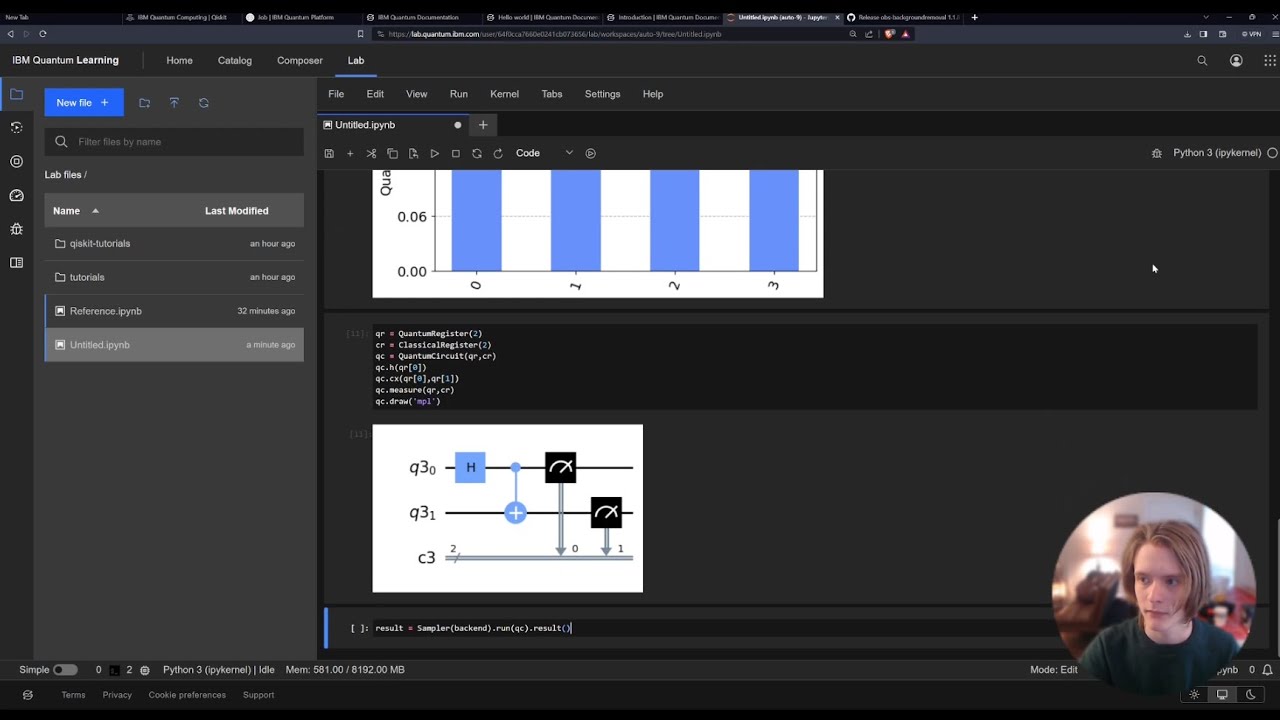Go to Composer in top navigation

pos(300,60)
